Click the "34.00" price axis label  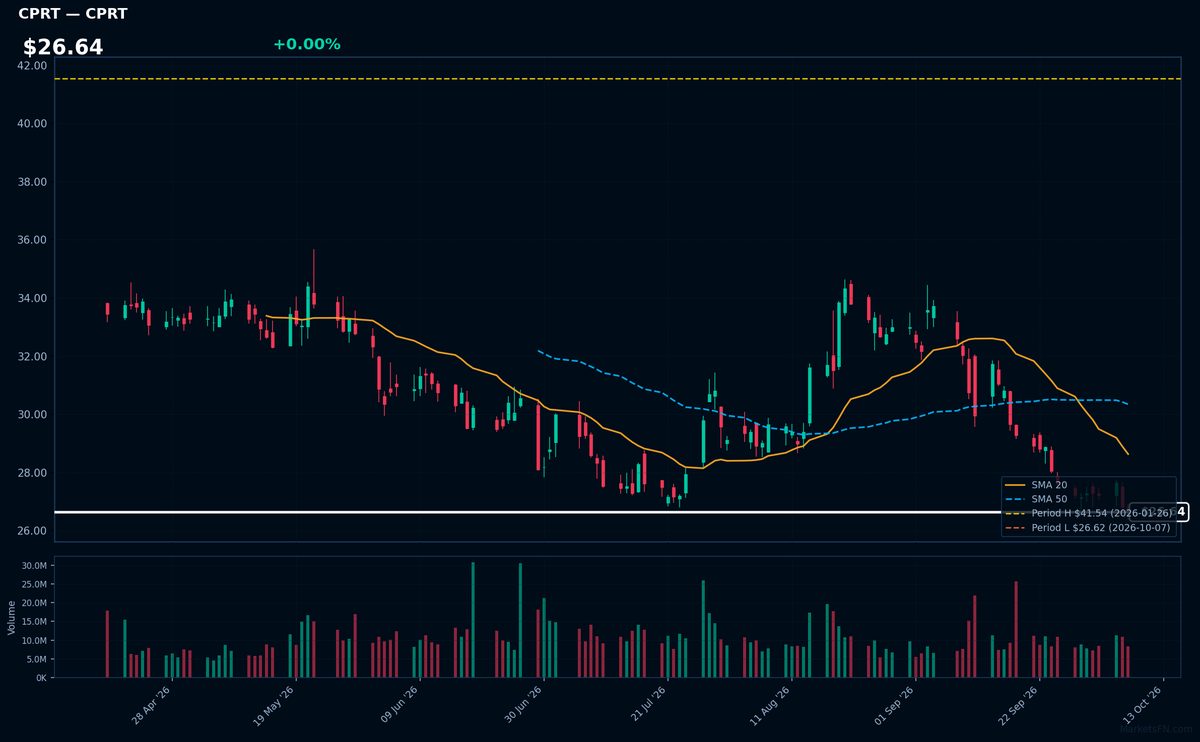coord(32,298)
